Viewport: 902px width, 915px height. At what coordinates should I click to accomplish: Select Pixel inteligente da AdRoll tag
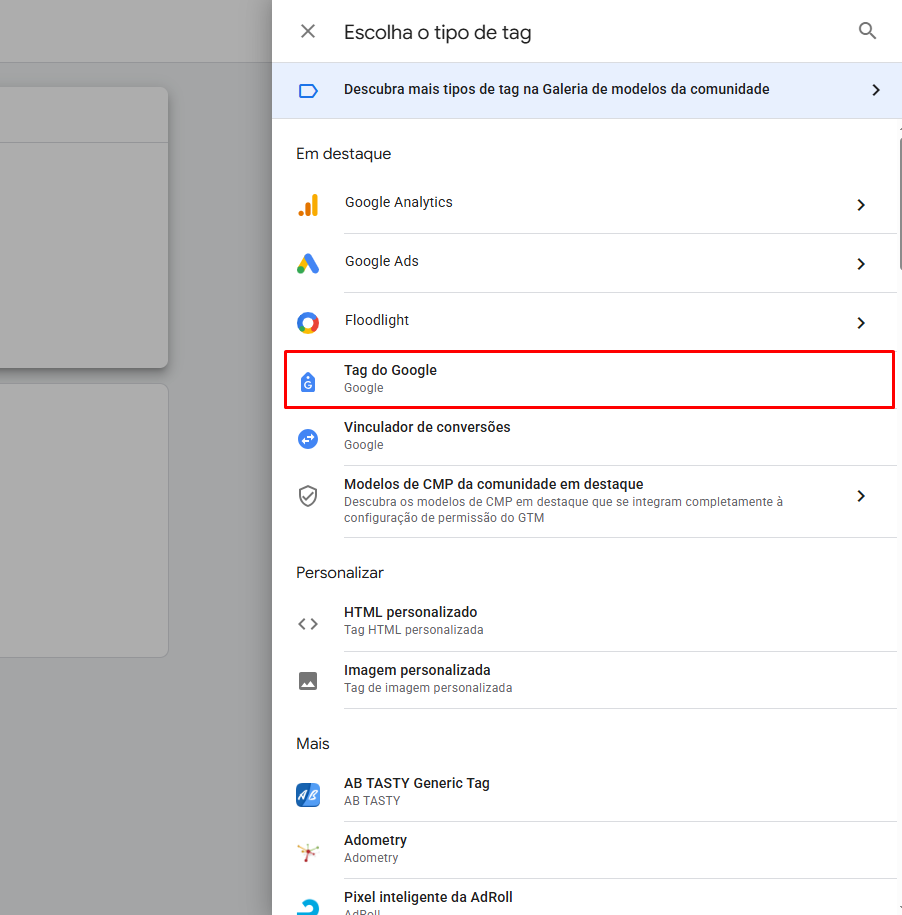pos(428,898)
